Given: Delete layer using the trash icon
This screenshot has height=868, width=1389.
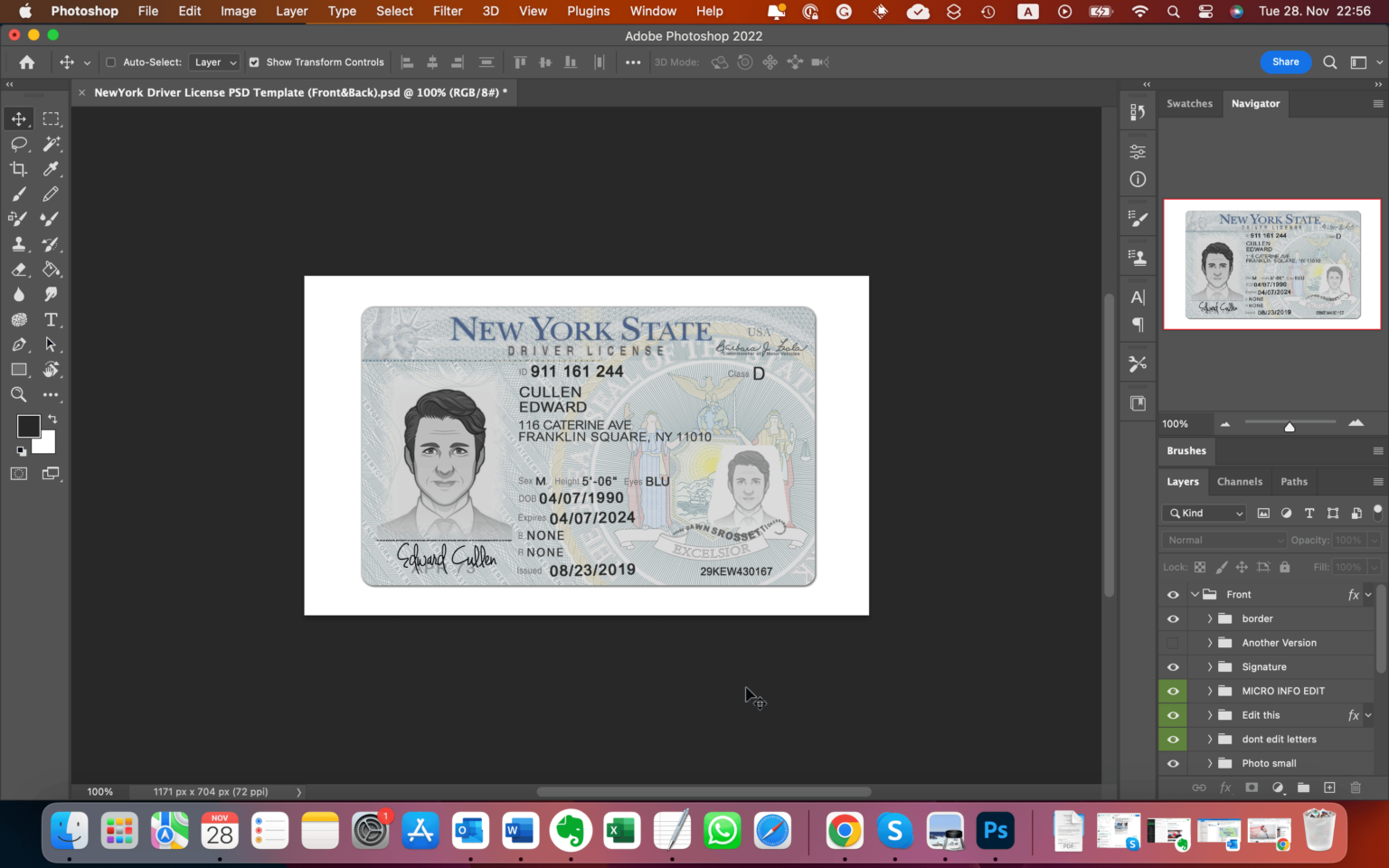Looking at the screenshot, I should pyautogui.click(x=1355, y=788).
